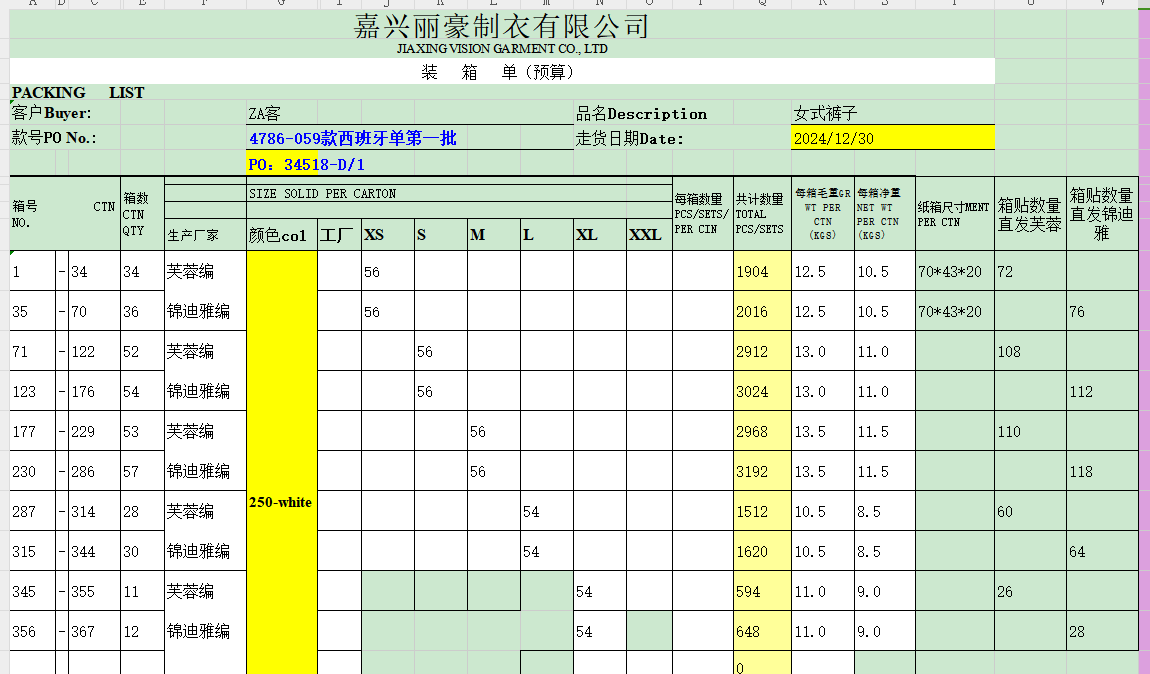Image resolution: width=1150 pixels, height=674 pixels.
Task: Select the ZA客 buyer cell
Action: [264, 114]
